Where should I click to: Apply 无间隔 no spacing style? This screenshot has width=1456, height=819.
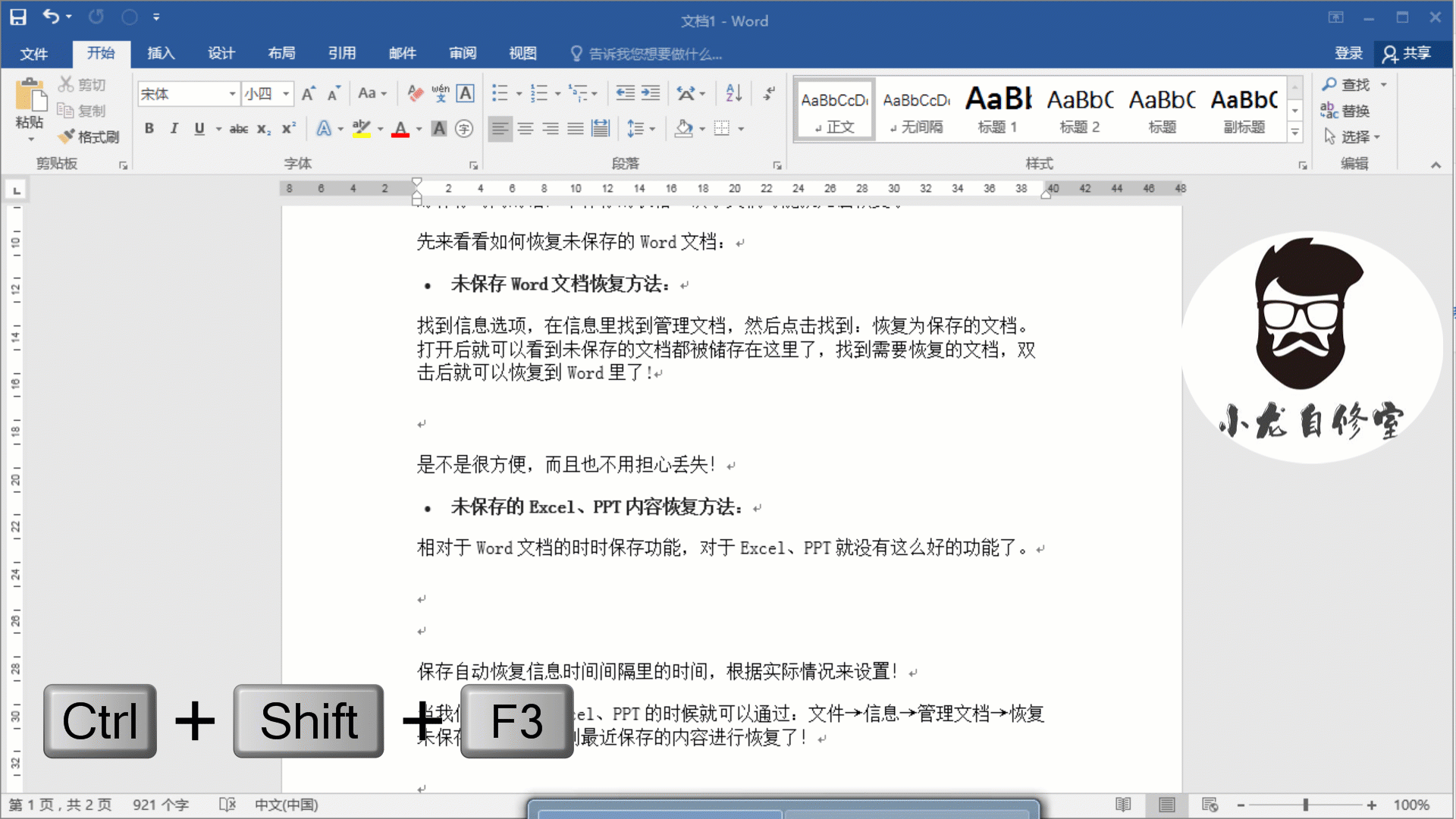pyautogui.click(x=916, y=109)
